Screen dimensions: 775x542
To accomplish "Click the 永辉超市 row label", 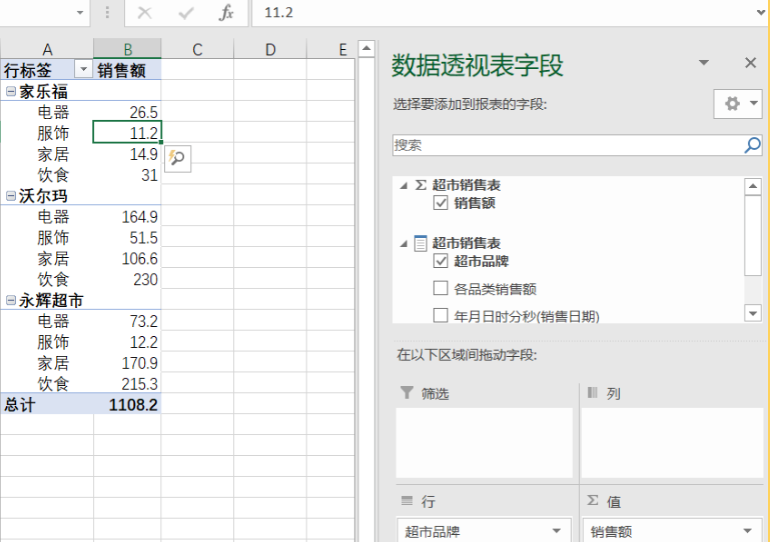I will (51, 300).
